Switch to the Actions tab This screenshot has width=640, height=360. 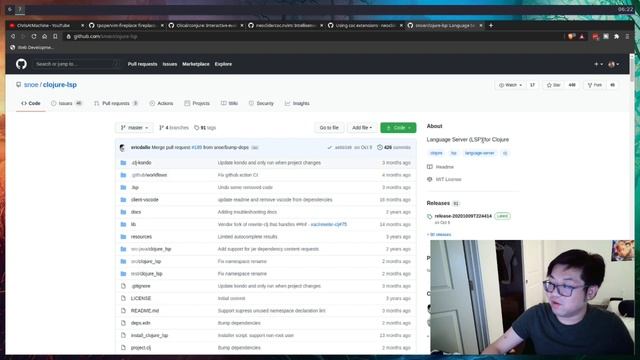[161, 103]
